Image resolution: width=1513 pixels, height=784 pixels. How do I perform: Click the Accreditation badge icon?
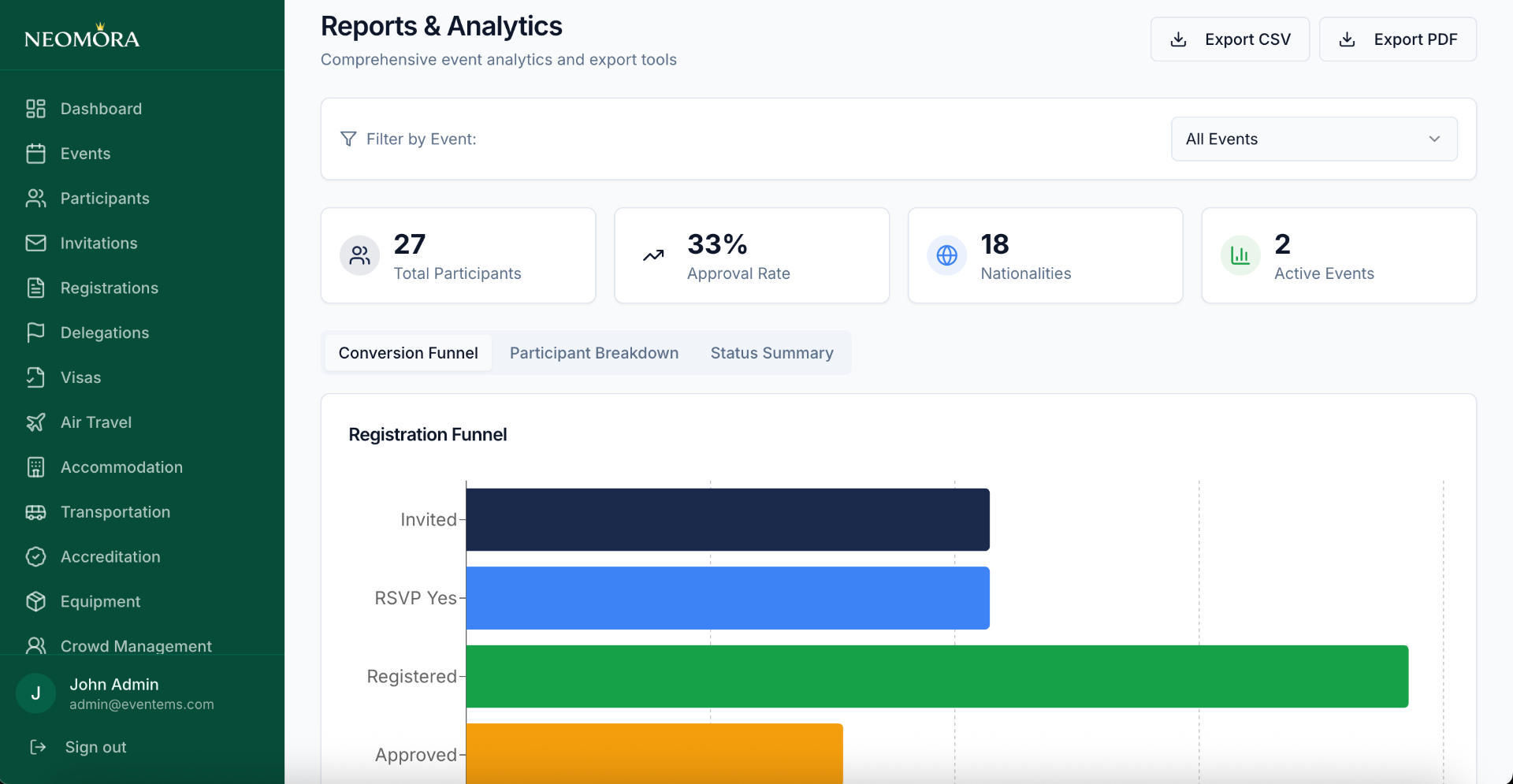(x=36, y=556)
